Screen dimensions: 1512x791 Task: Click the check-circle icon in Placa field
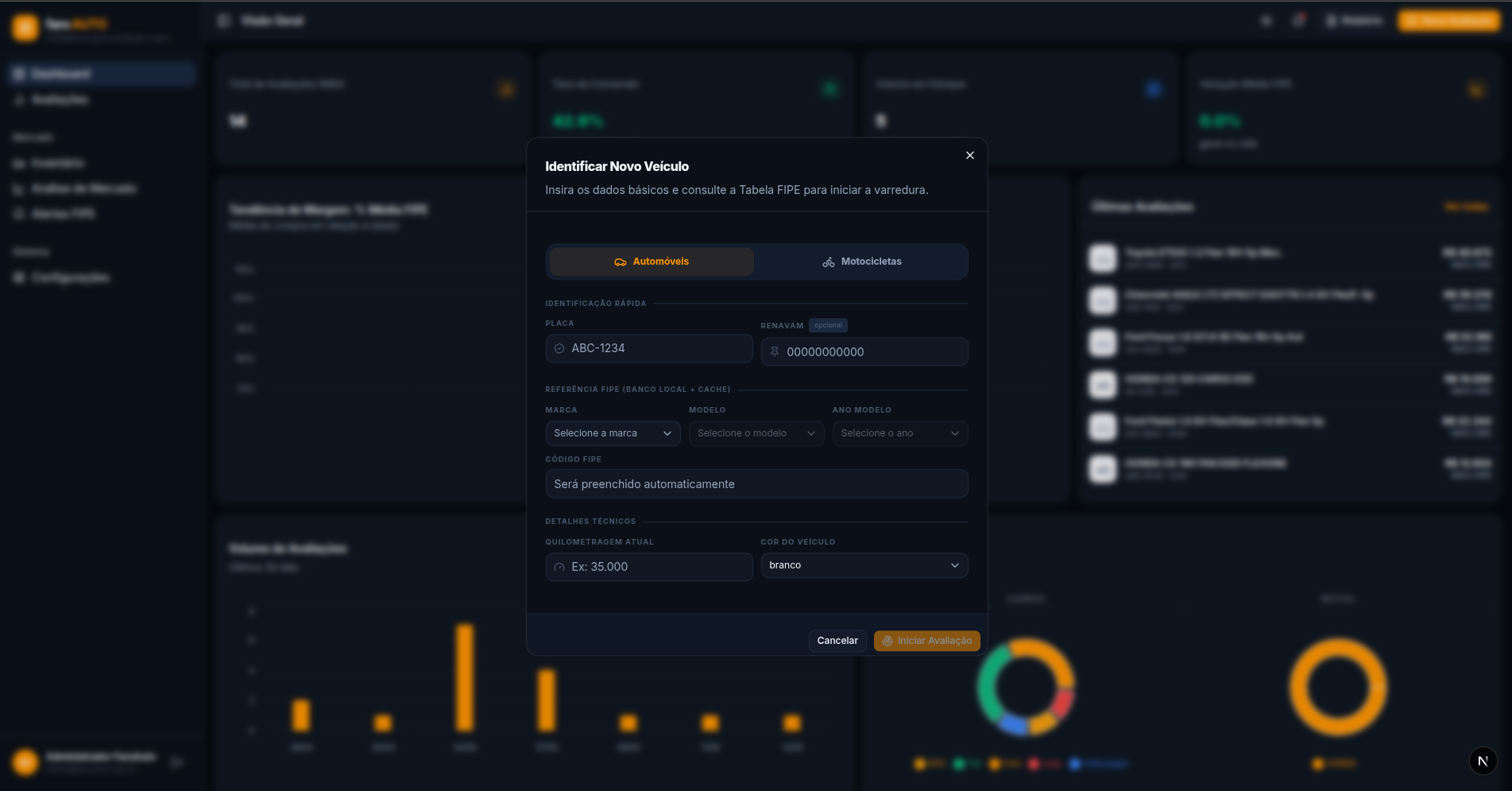[559, 348]
